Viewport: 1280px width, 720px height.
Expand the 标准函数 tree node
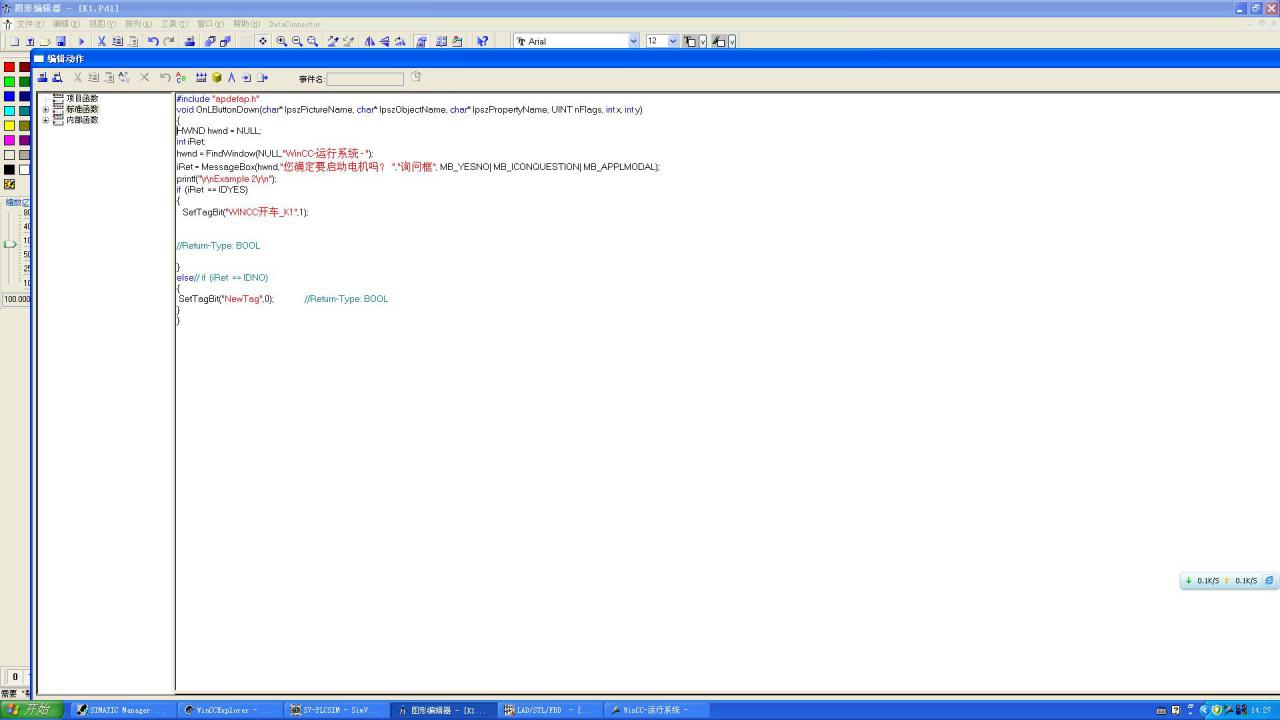click(x=45, y=110)
